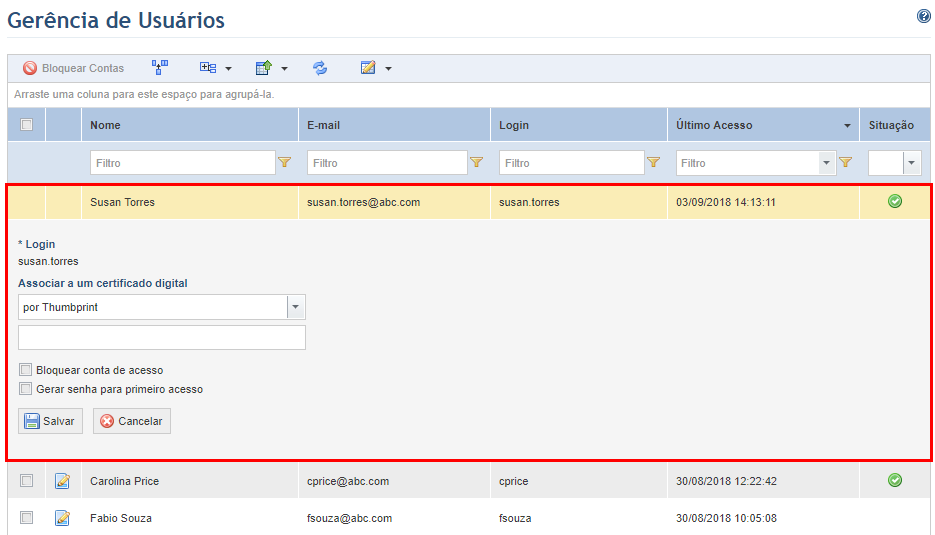Click the E-mail filter funnel icon

point(476,162)
